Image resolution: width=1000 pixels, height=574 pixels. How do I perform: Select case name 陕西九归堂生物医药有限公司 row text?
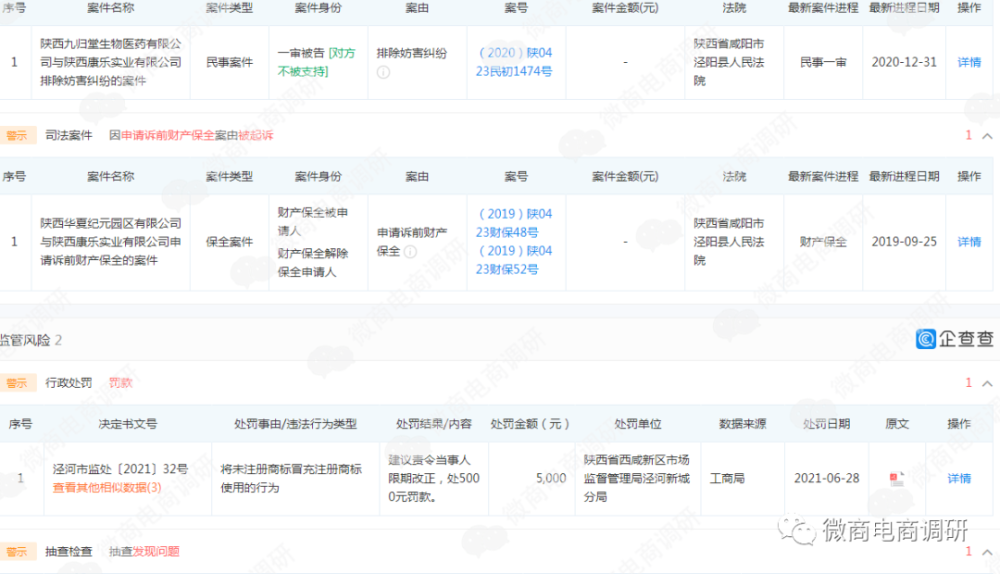coord(111,62)
